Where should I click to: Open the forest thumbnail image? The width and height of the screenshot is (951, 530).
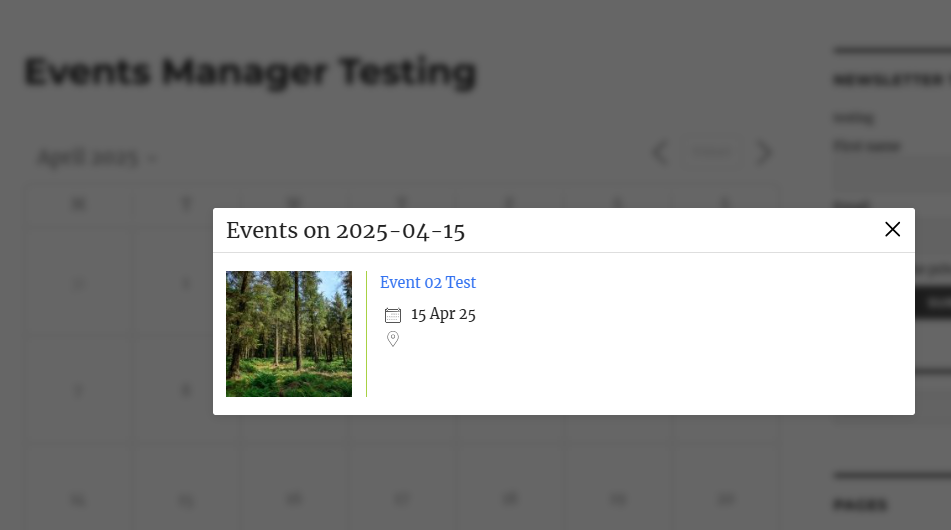[x=289, y=334]
